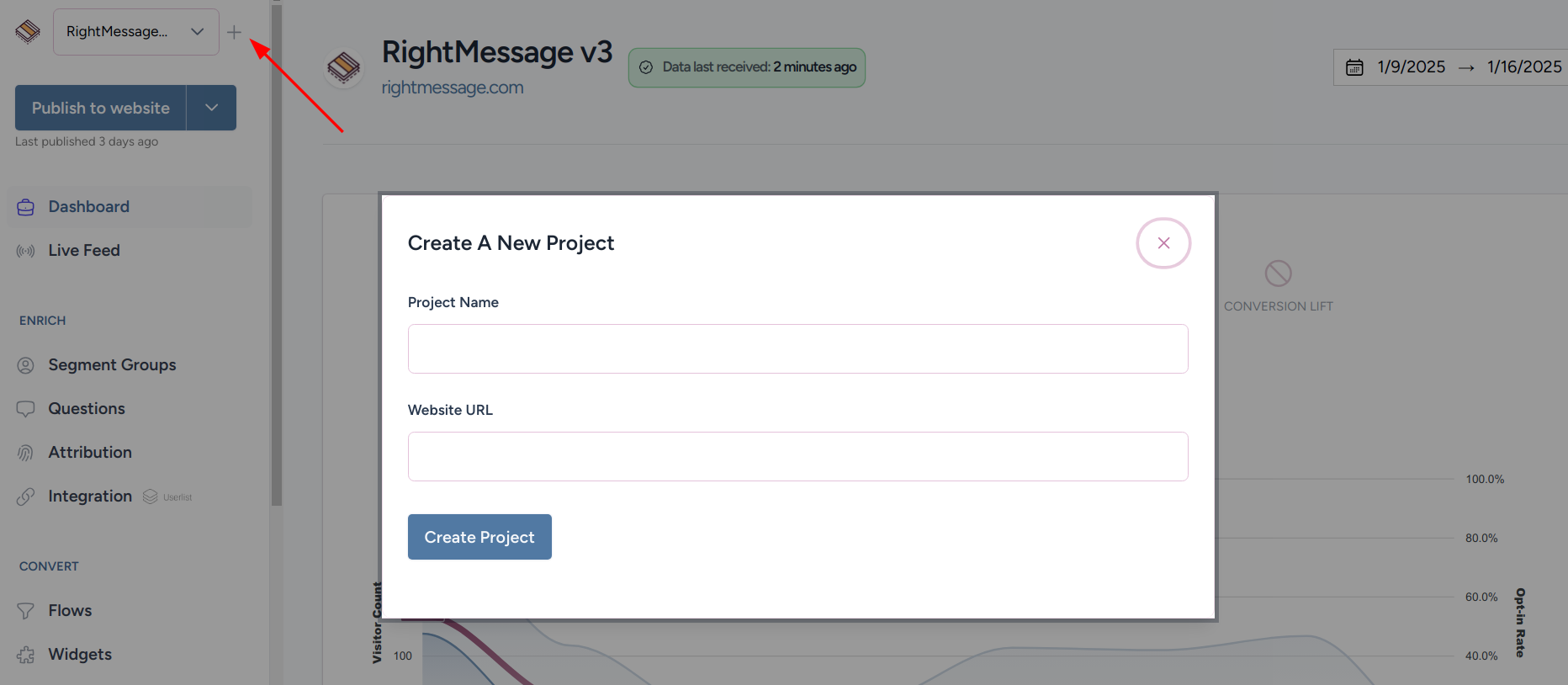Focus the Project Name input field

[x=797, y=348]
